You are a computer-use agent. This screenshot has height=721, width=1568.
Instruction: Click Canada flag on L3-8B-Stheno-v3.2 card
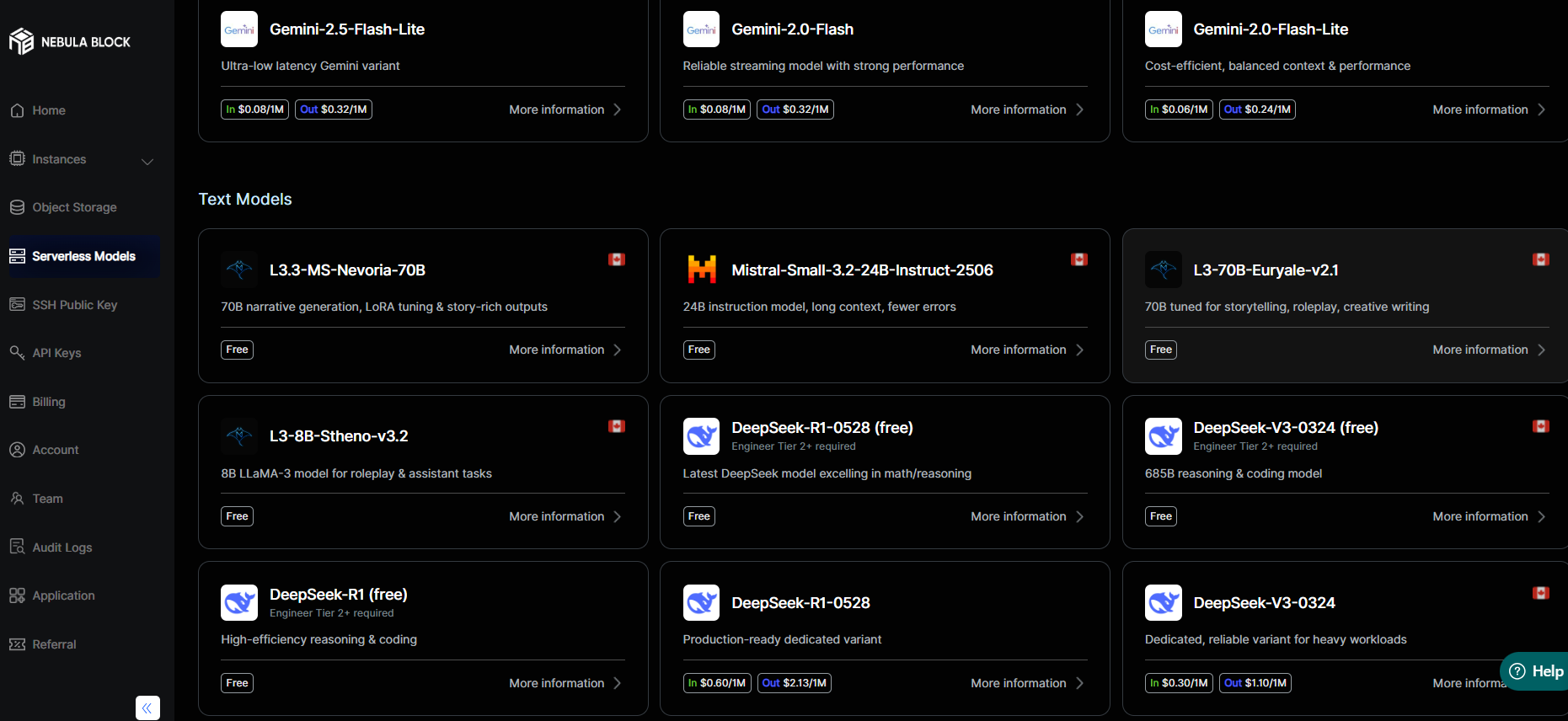click(x=617, y=426)
